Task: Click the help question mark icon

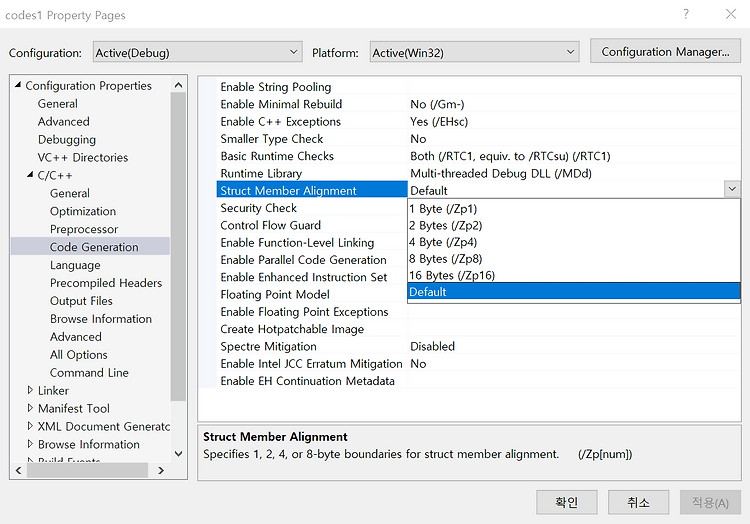Action: [686, 14]
